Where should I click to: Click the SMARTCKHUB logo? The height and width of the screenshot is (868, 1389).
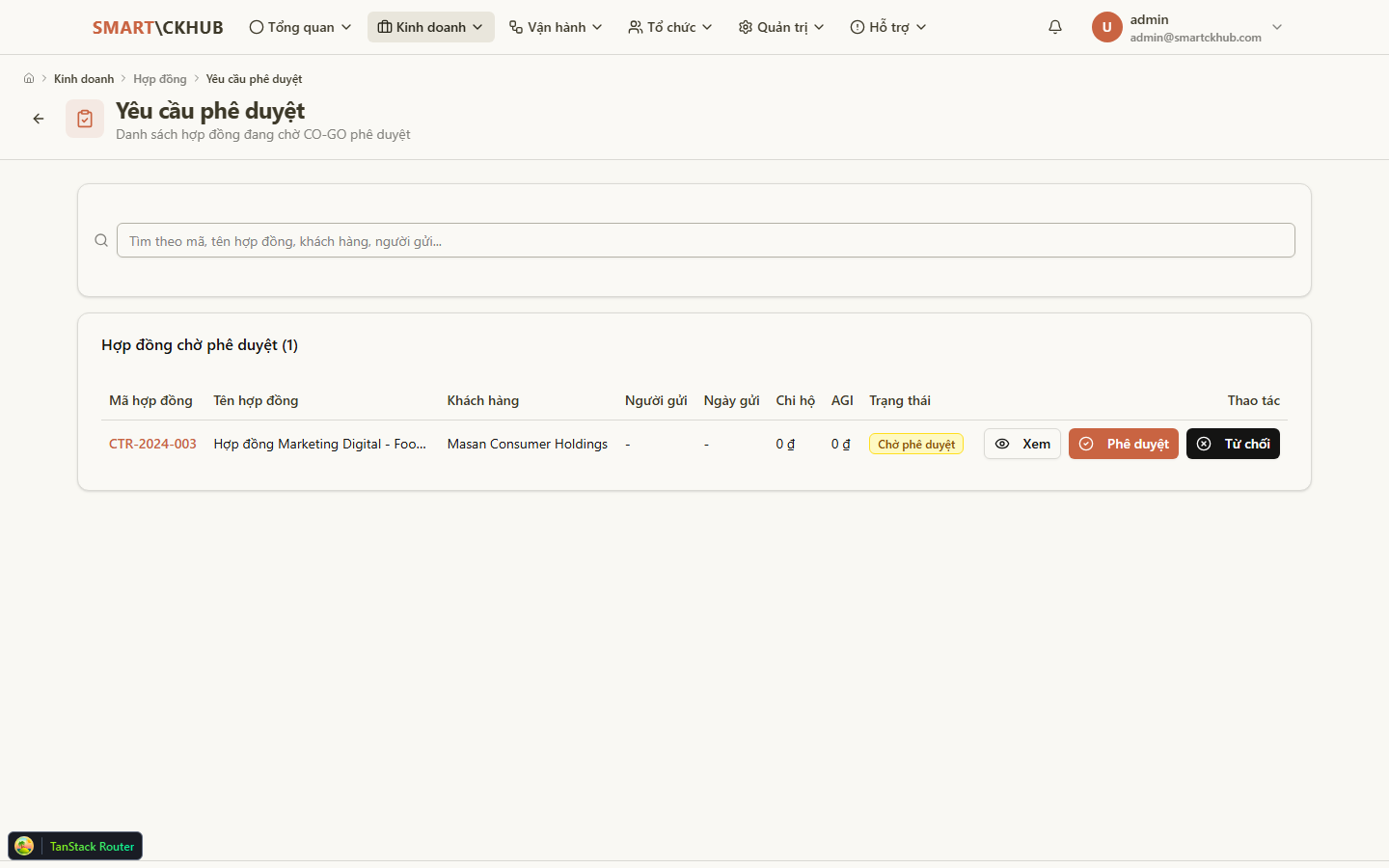[x=158, y=27]
